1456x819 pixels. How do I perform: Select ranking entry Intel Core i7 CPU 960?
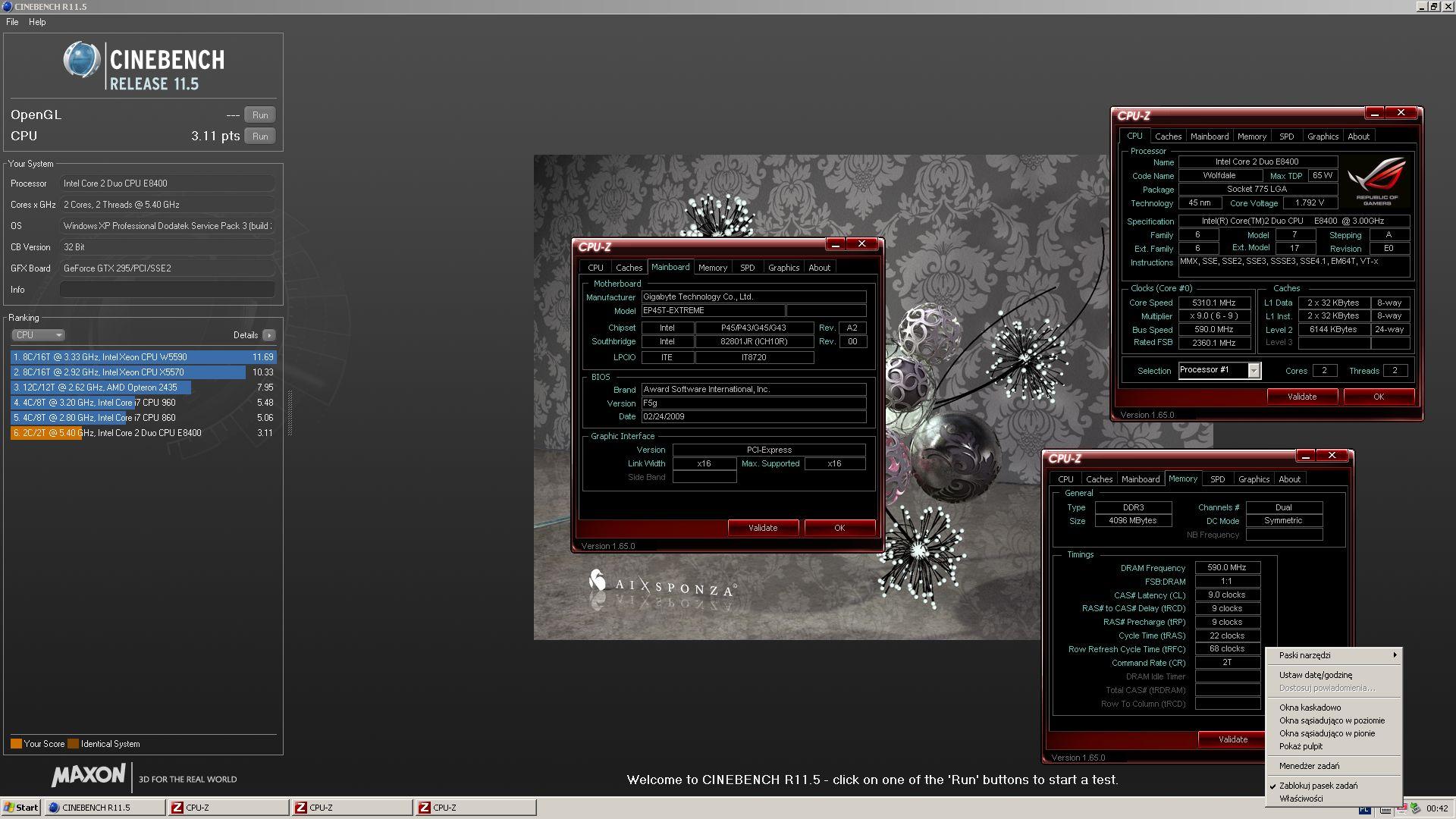tap(143, 403)
